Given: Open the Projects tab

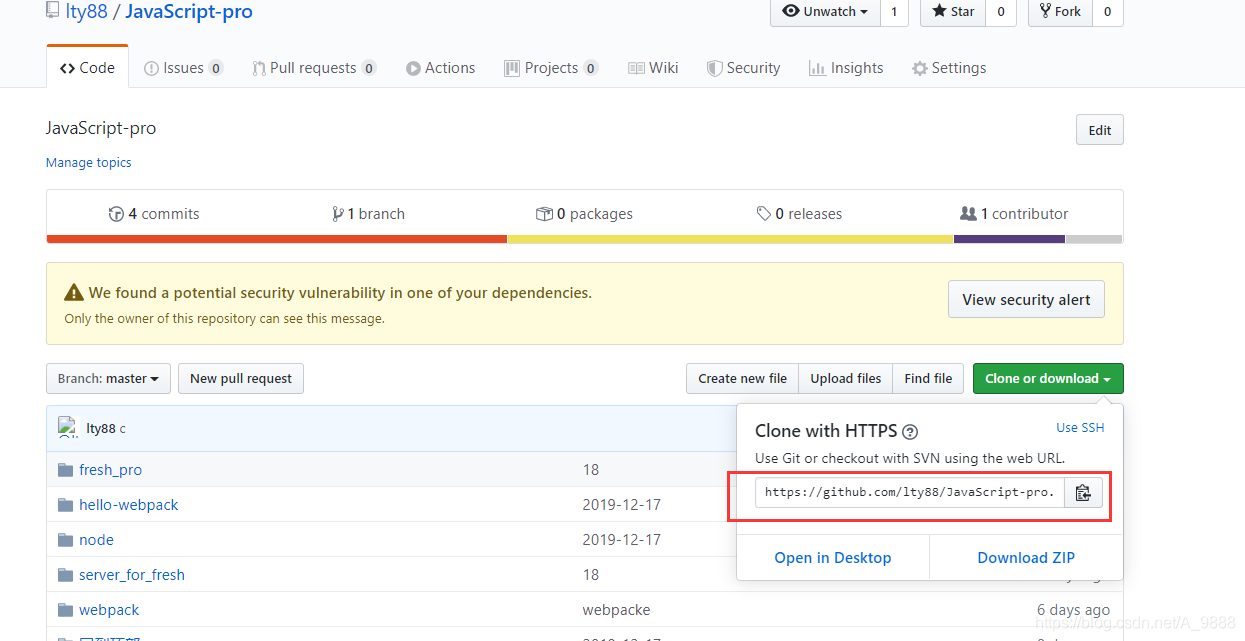Looking at the screenshot, I should (x=551, y=68).
